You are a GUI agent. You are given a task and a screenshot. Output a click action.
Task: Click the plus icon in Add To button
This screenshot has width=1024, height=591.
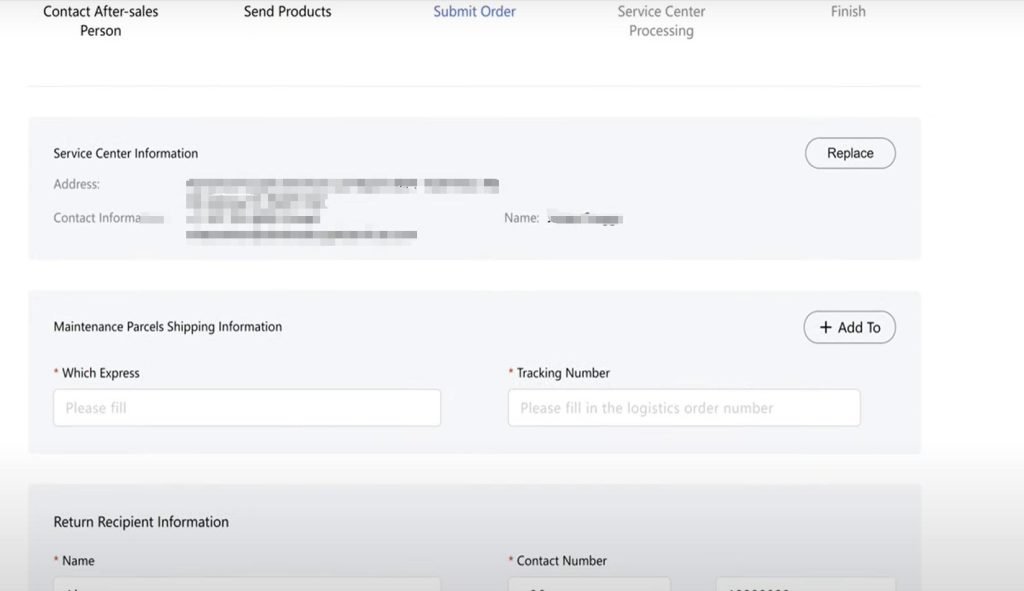pyautogui.click(x=825, y=327)
